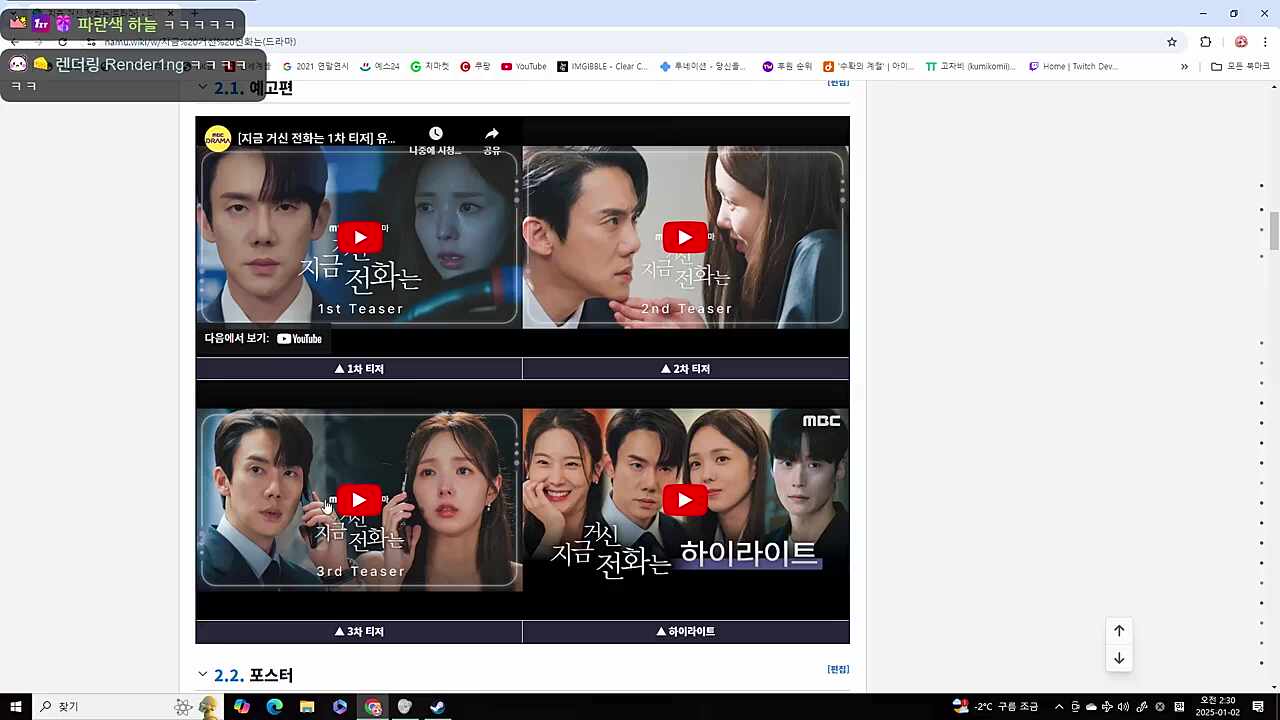Collapse the 2.2. 포스터 section chevron
The height and width of the screenshot is (720, 1280).
[x=203, y=675]
